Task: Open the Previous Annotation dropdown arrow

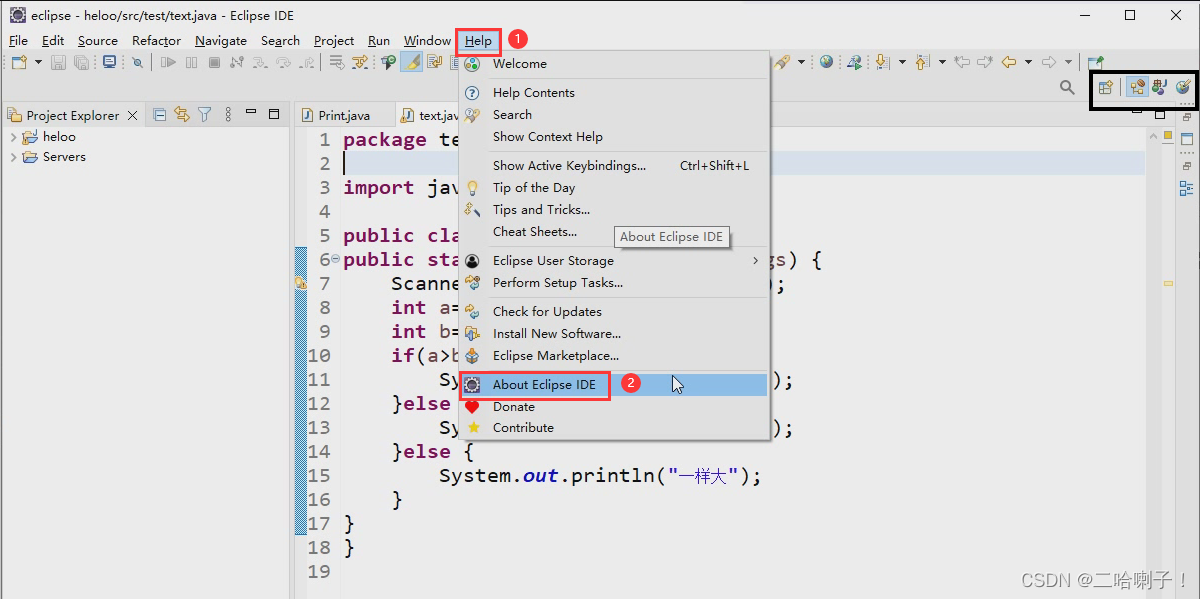Action: [x=942, y=63]
